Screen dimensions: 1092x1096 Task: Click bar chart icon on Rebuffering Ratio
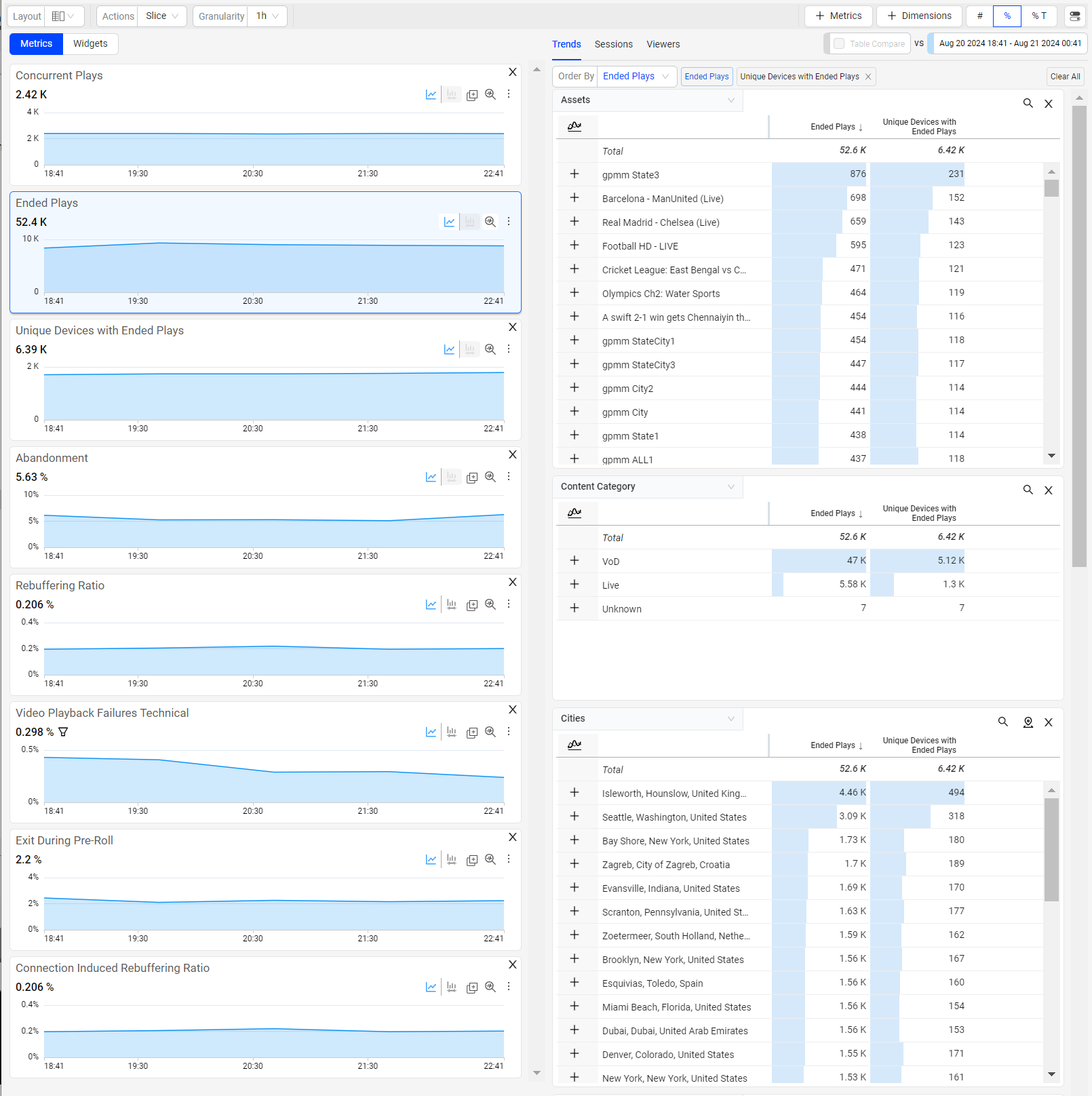[452, 604]
